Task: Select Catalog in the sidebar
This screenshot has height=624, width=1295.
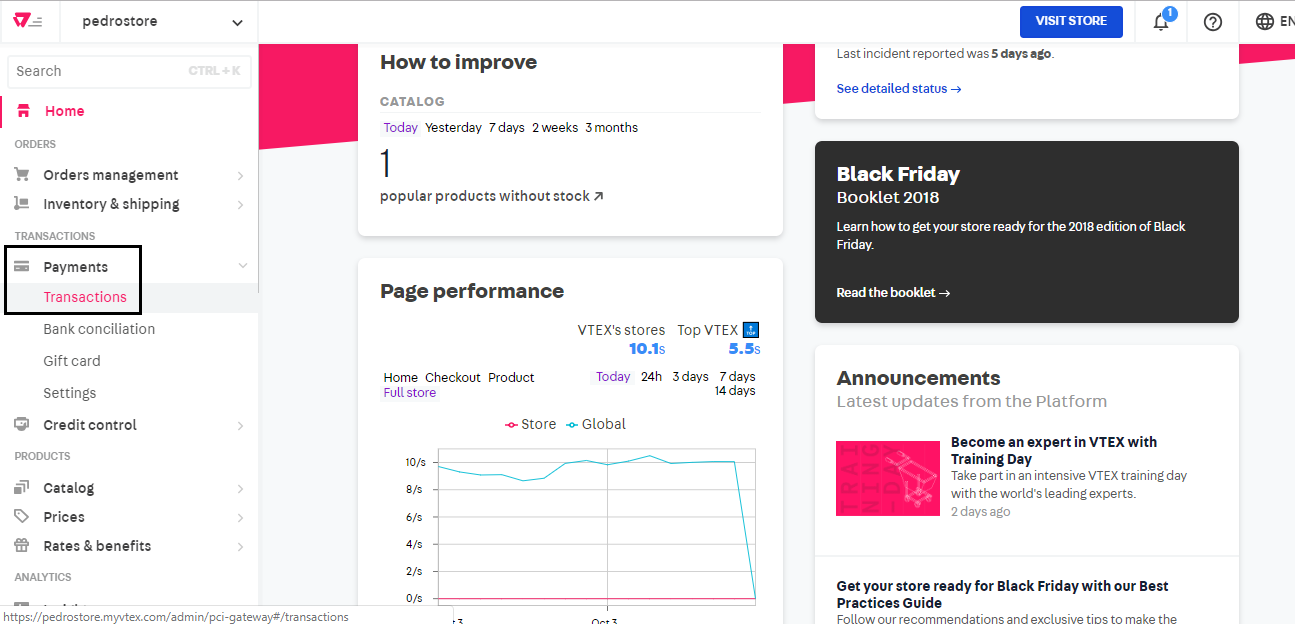Action: 69,488
